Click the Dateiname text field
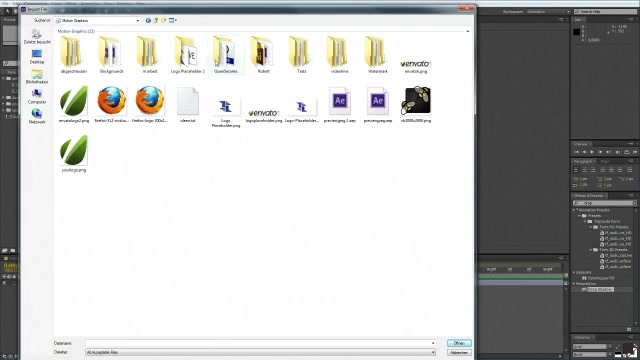 tap(260, 343)
